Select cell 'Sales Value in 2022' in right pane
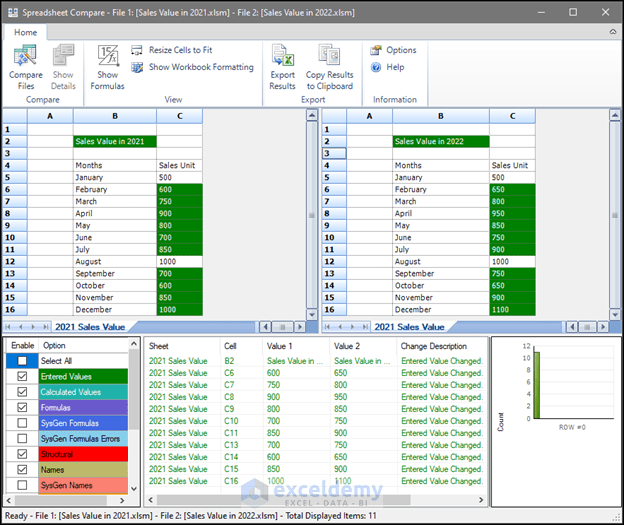624x525 pixels. [x=441, y=141]
